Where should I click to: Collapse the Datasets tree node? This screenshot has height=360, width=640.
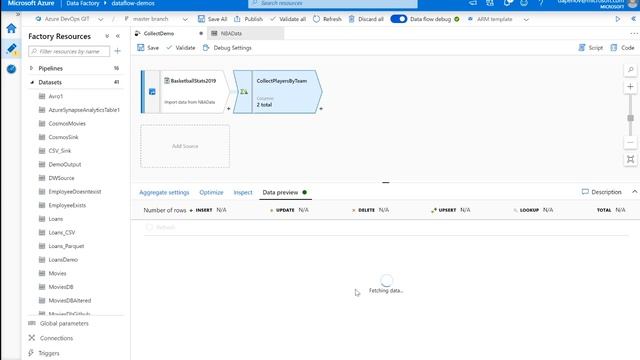tap(31, 82)
